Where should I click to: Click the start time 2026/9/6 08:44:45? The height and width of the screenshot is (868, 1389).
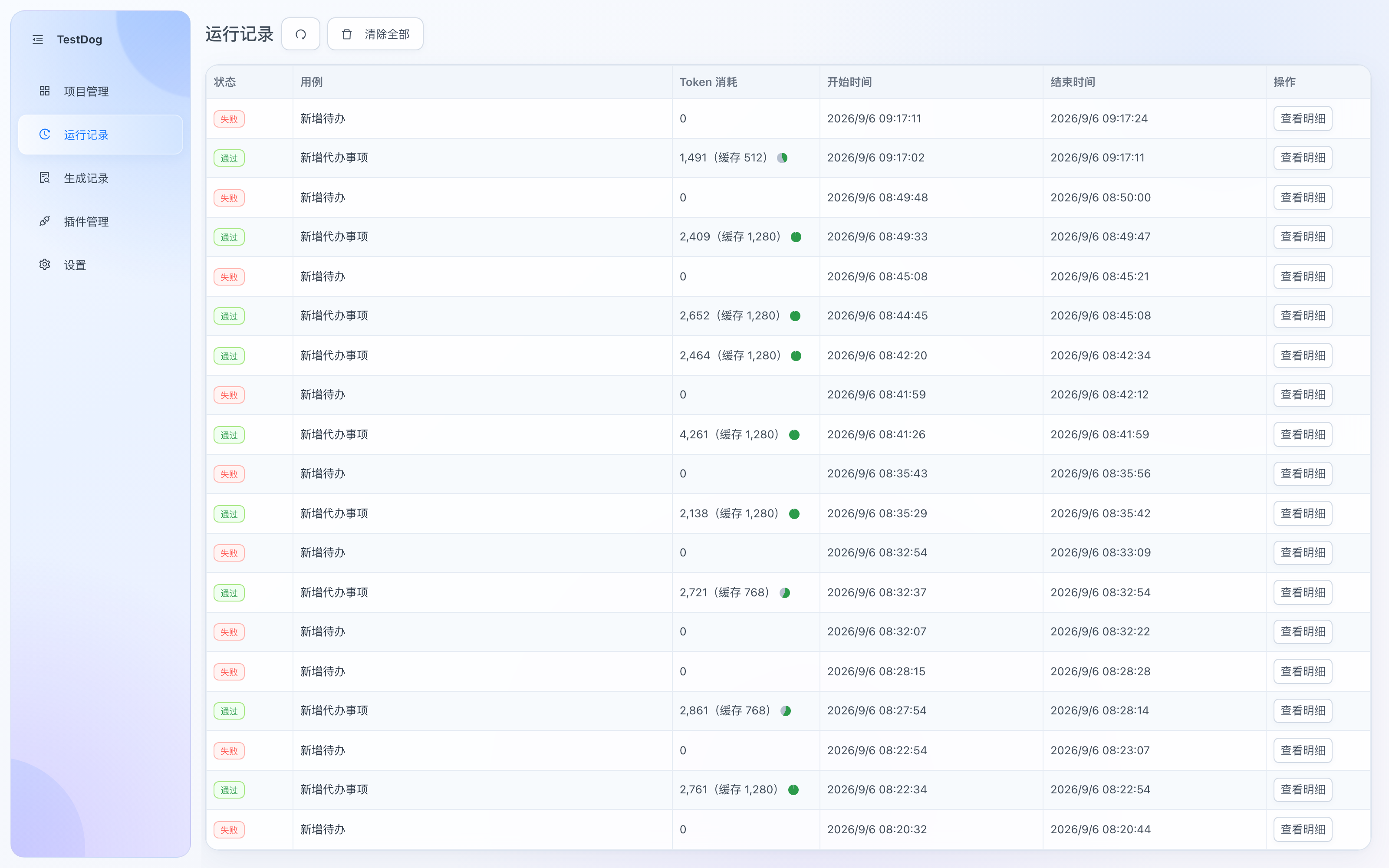coord(878,316)
